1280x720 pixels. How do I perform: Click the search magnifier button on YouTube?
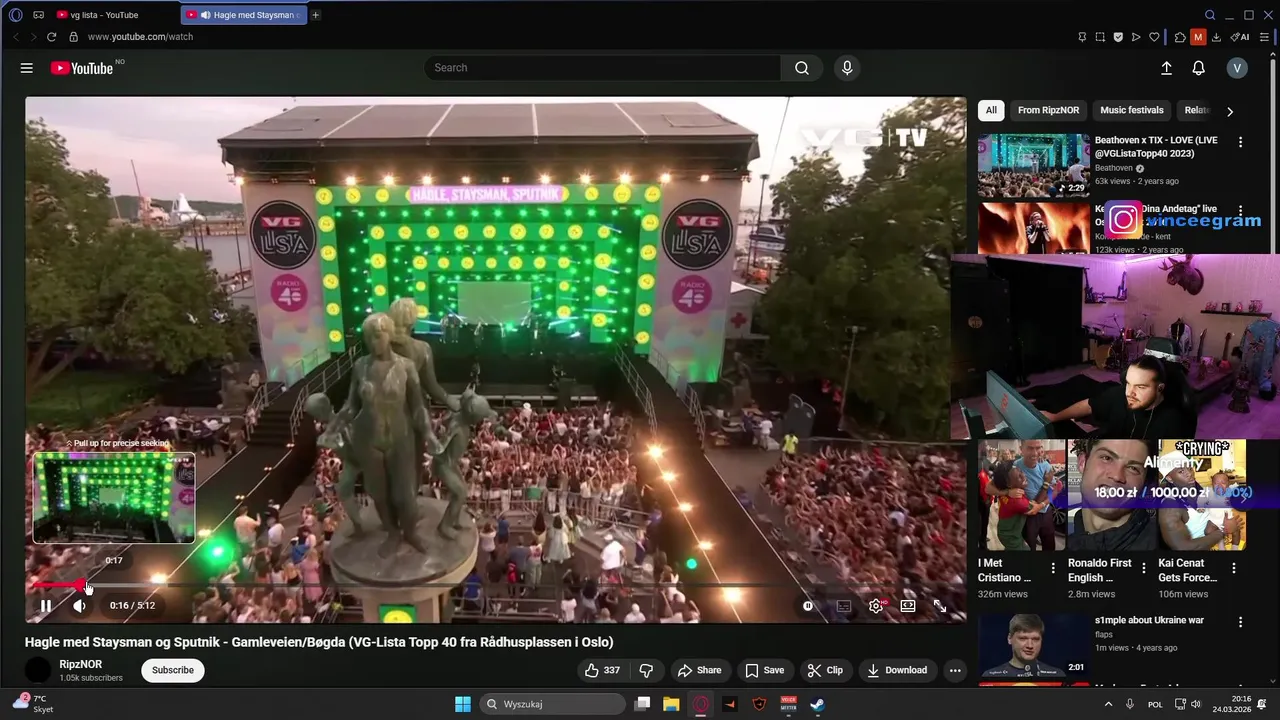coord(802,68)
